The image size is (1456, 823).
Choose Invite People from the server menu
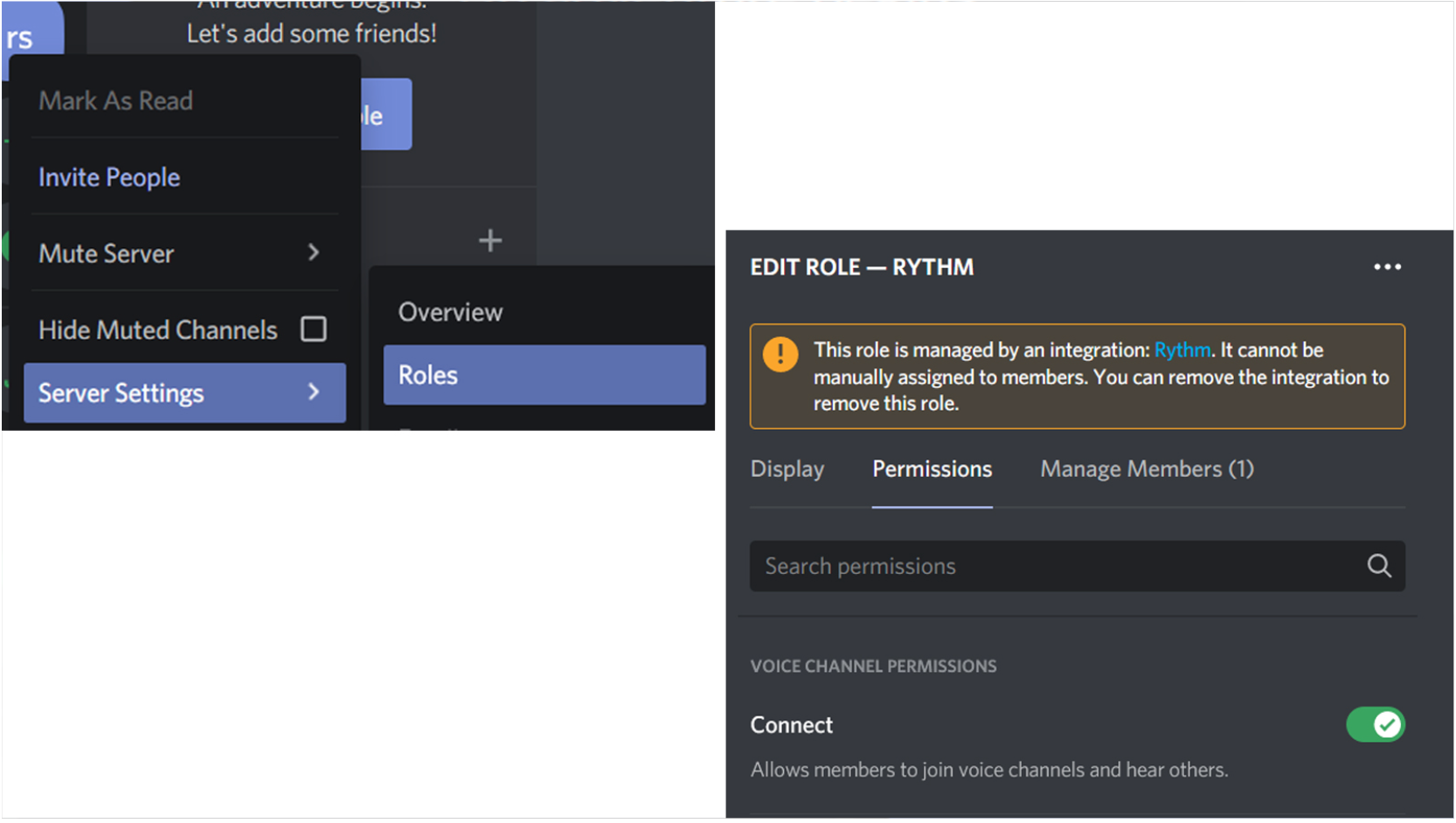109,177
